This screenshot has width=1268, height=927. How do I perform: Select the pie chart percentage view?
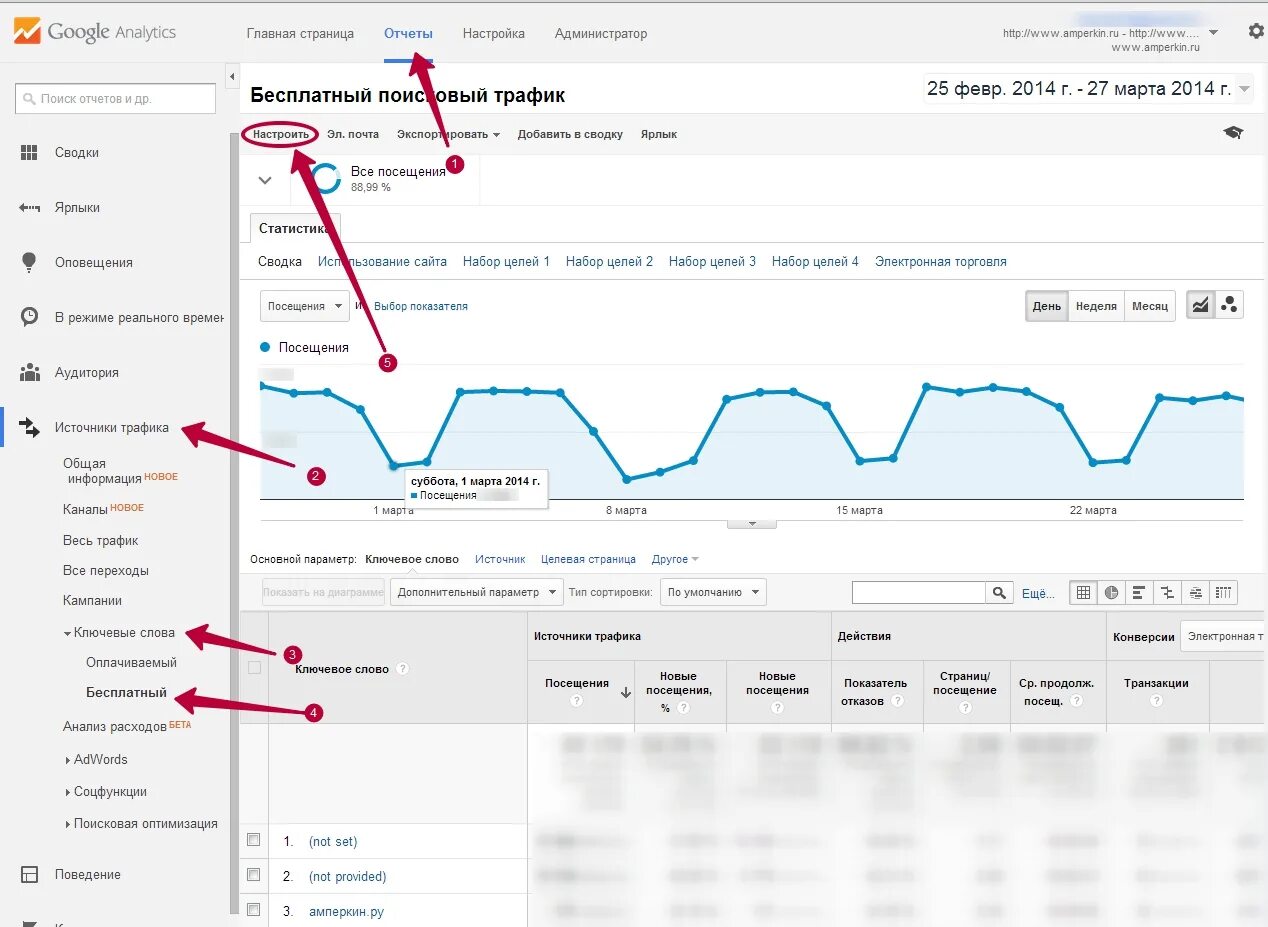1111,592
